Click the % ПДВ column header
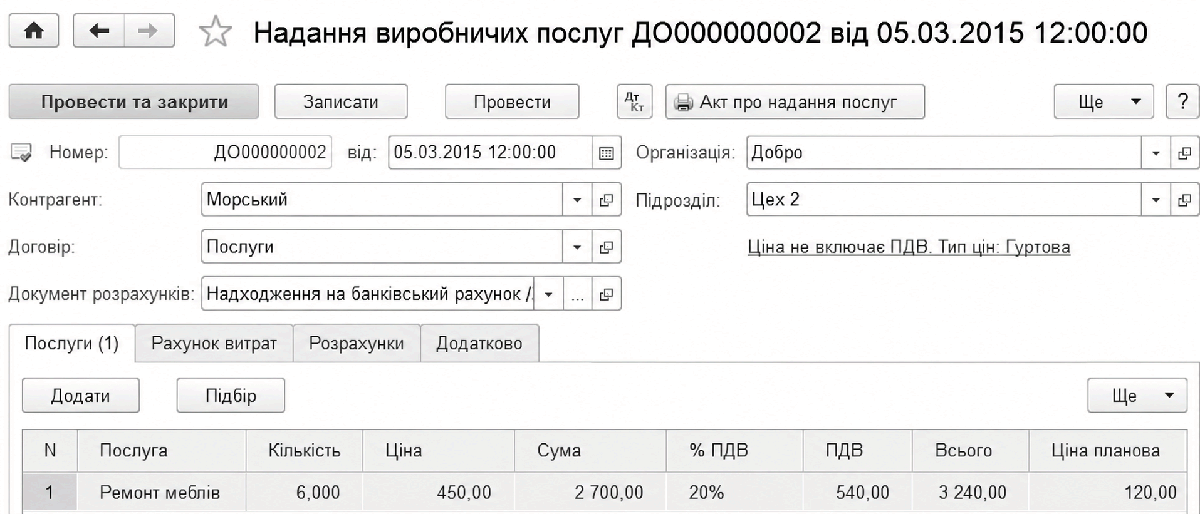 point(735,451)
